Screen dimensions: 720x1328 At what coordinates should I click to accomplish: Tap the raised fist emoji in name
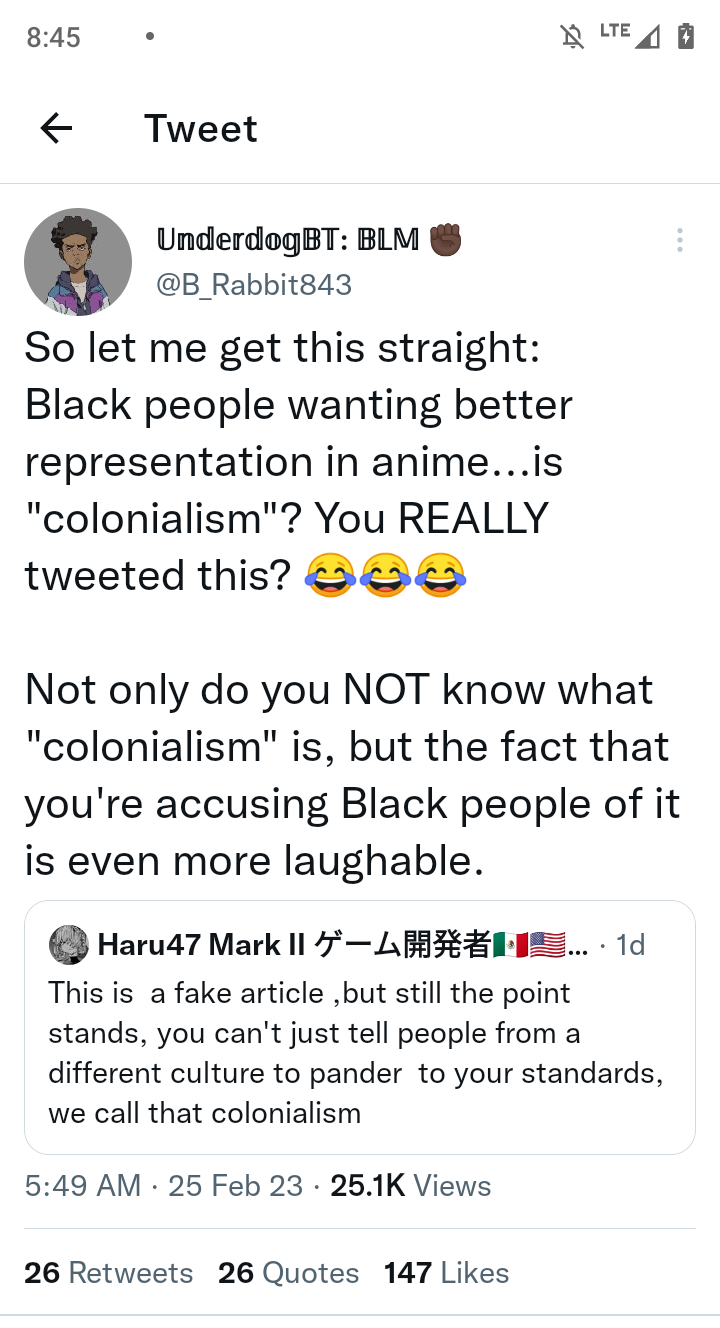pos(445,240)
